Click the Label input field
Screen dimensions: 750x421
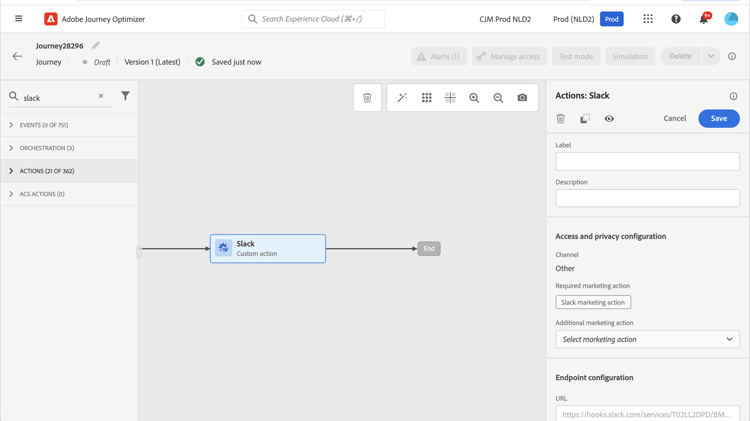tap(647, 161)
